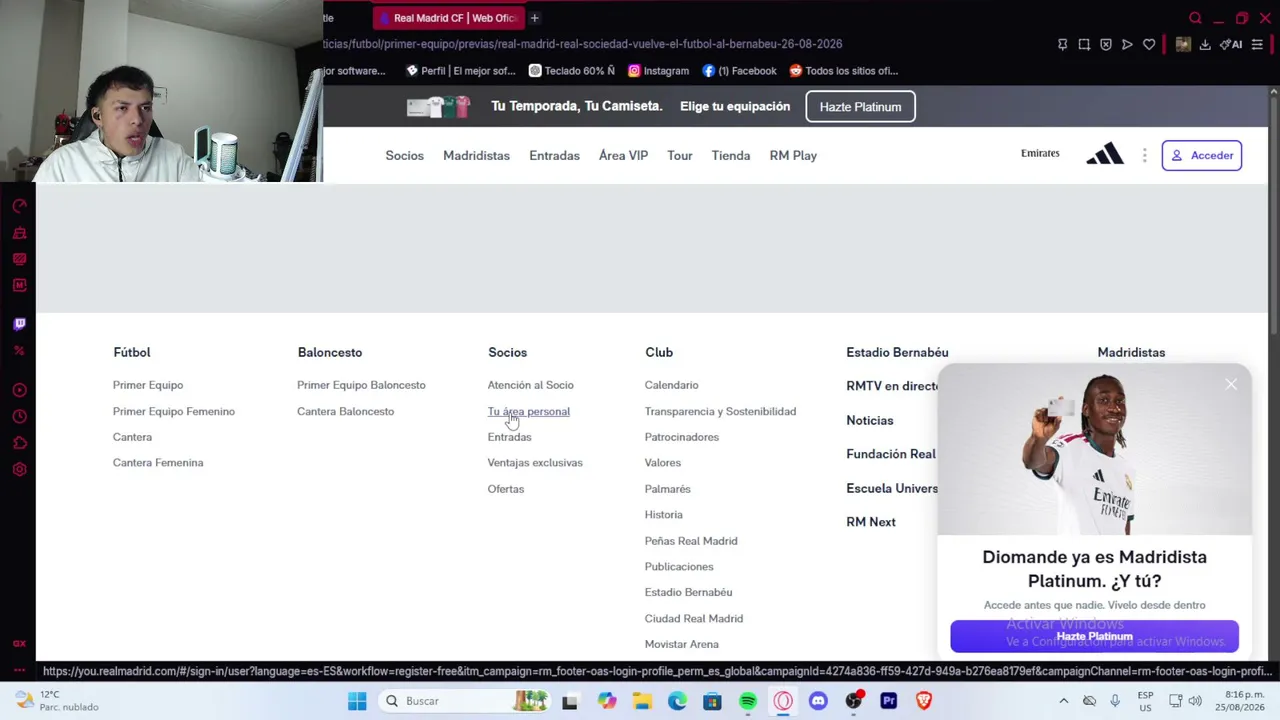Screen dimensions: 1280x720
Task: Switch to the Real Madrid CF browser tab
Action: coord(447,18)
